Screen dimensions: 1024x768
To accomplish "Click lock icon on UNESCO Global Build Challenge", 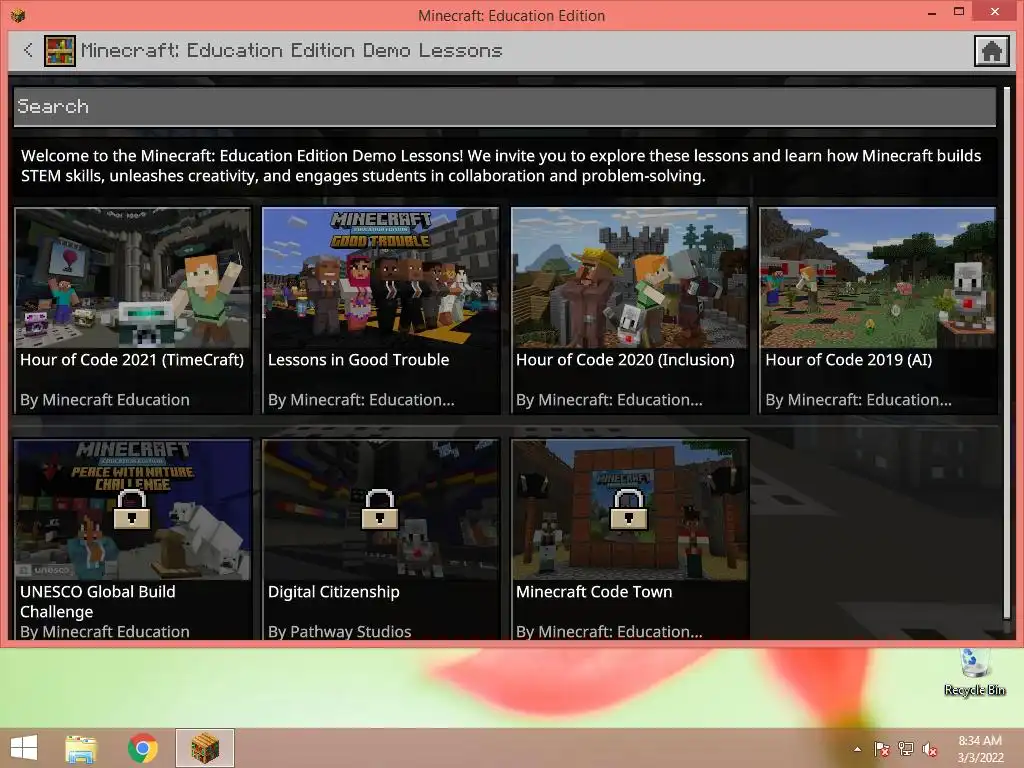I will point(132,509).
